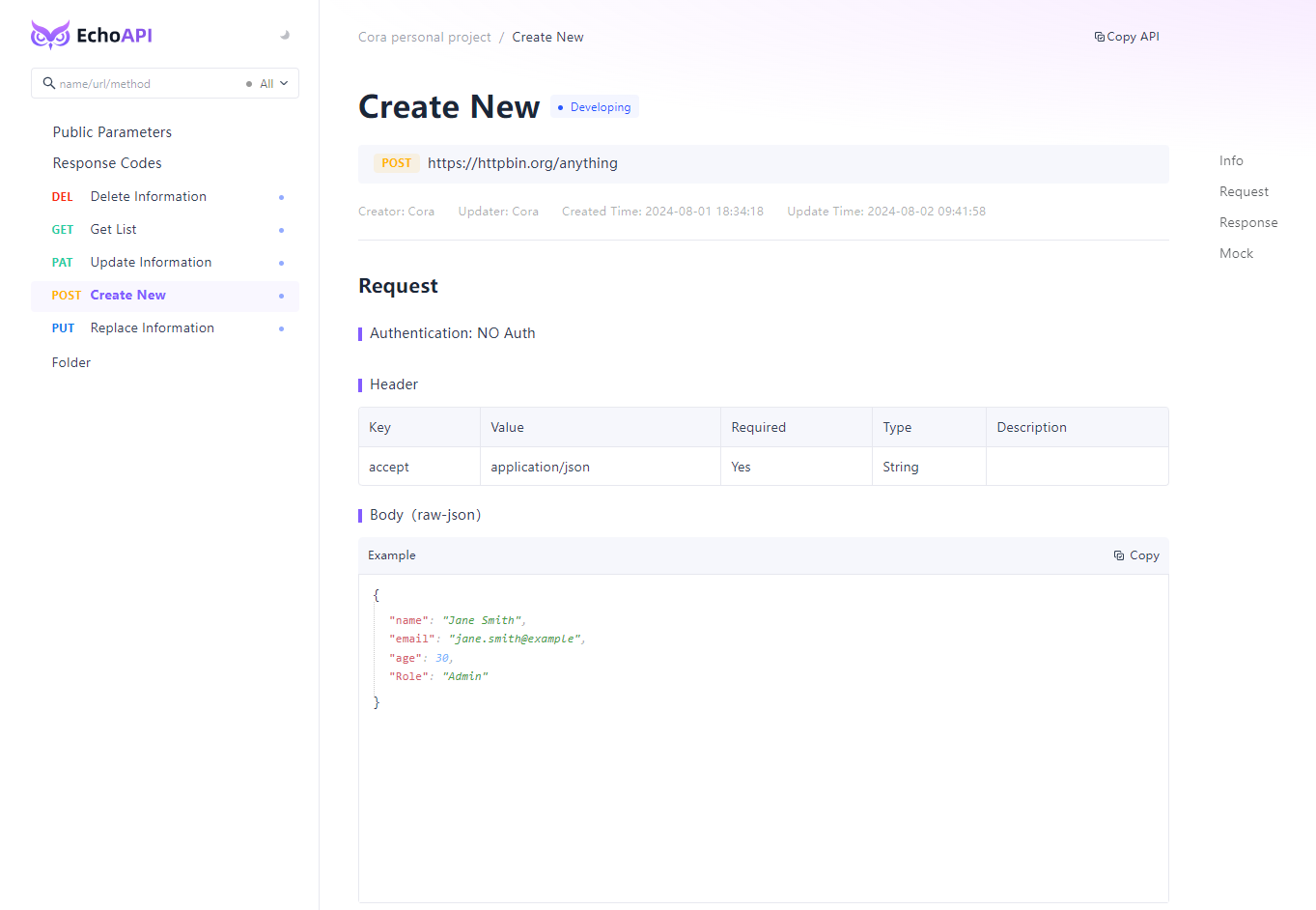Click the "Role" line in JSON example
The height and width of the screenshot is (910, 1316).
tap(438, 676)
